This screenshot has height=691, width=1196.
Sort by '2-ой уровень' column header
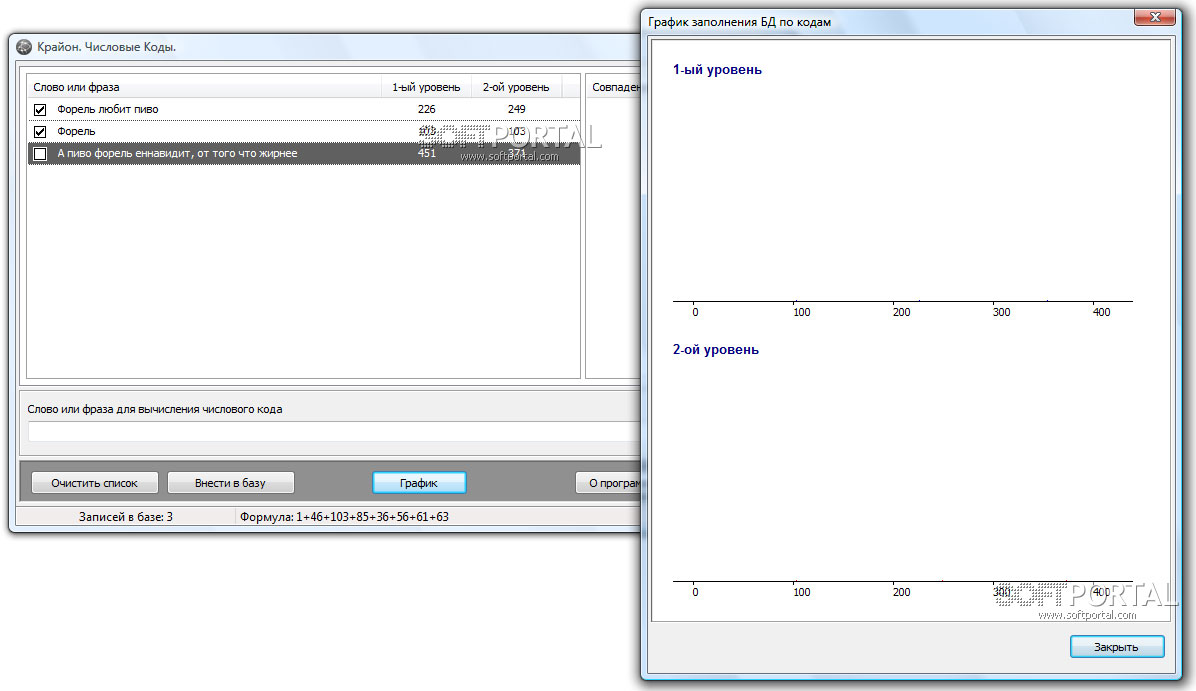(x=516, y=87)
